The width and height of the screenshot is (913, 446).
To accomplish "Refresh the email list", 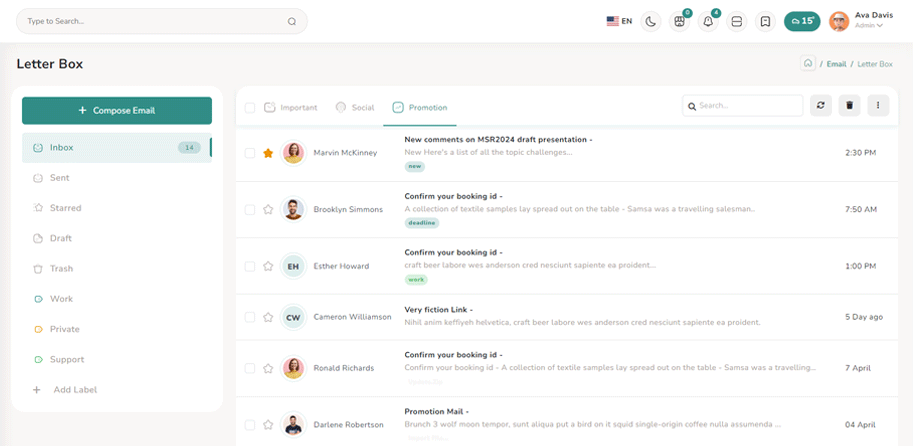I will coord(821,105).
